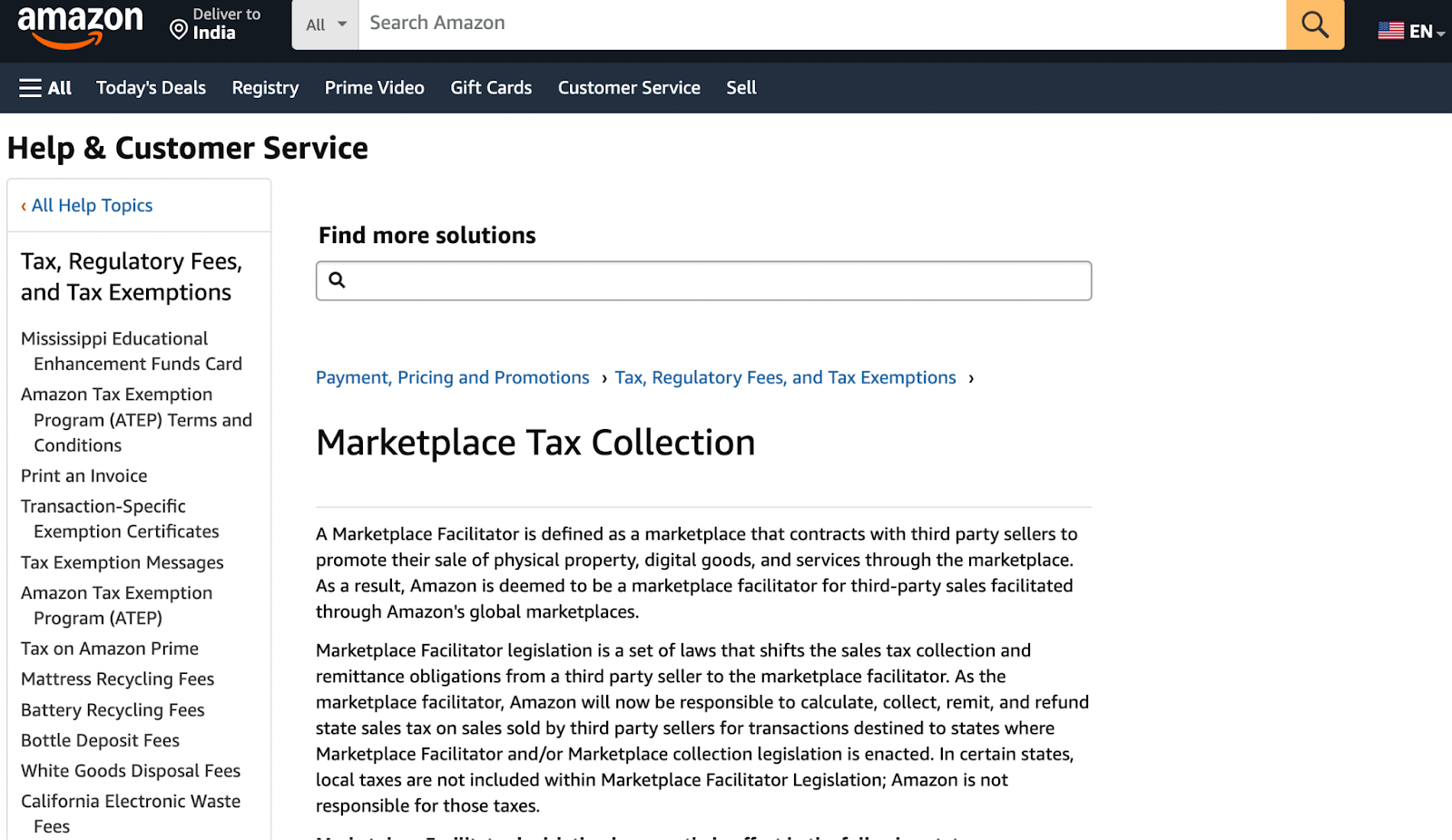Viewport: 1452px width, 840px height.
Task: Focus the Search Amazon input field
Action: [x=822, y=24]
